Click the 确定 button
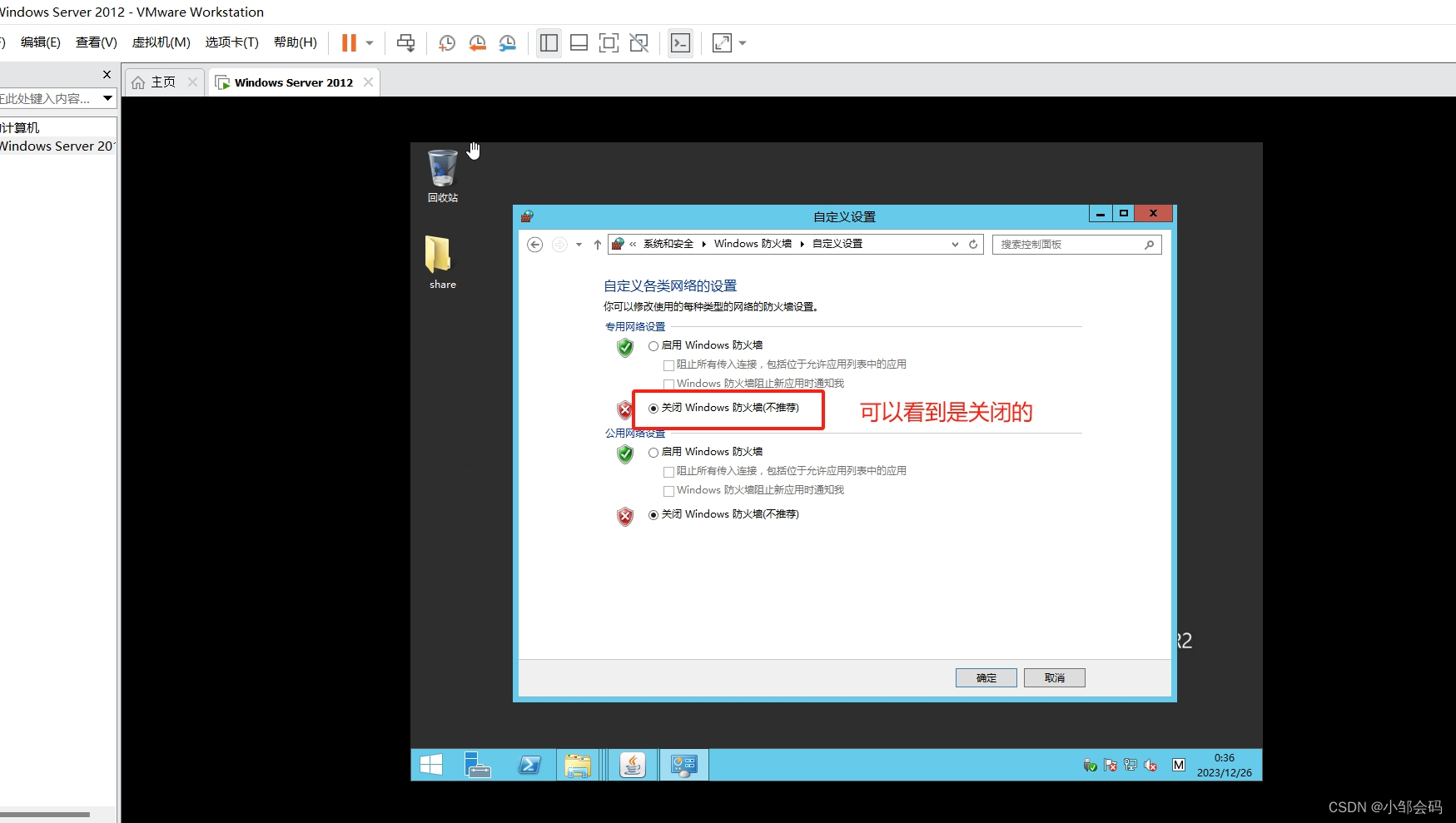The height and width of the screenshot is (823, 1456). click(x=986, y=678)
